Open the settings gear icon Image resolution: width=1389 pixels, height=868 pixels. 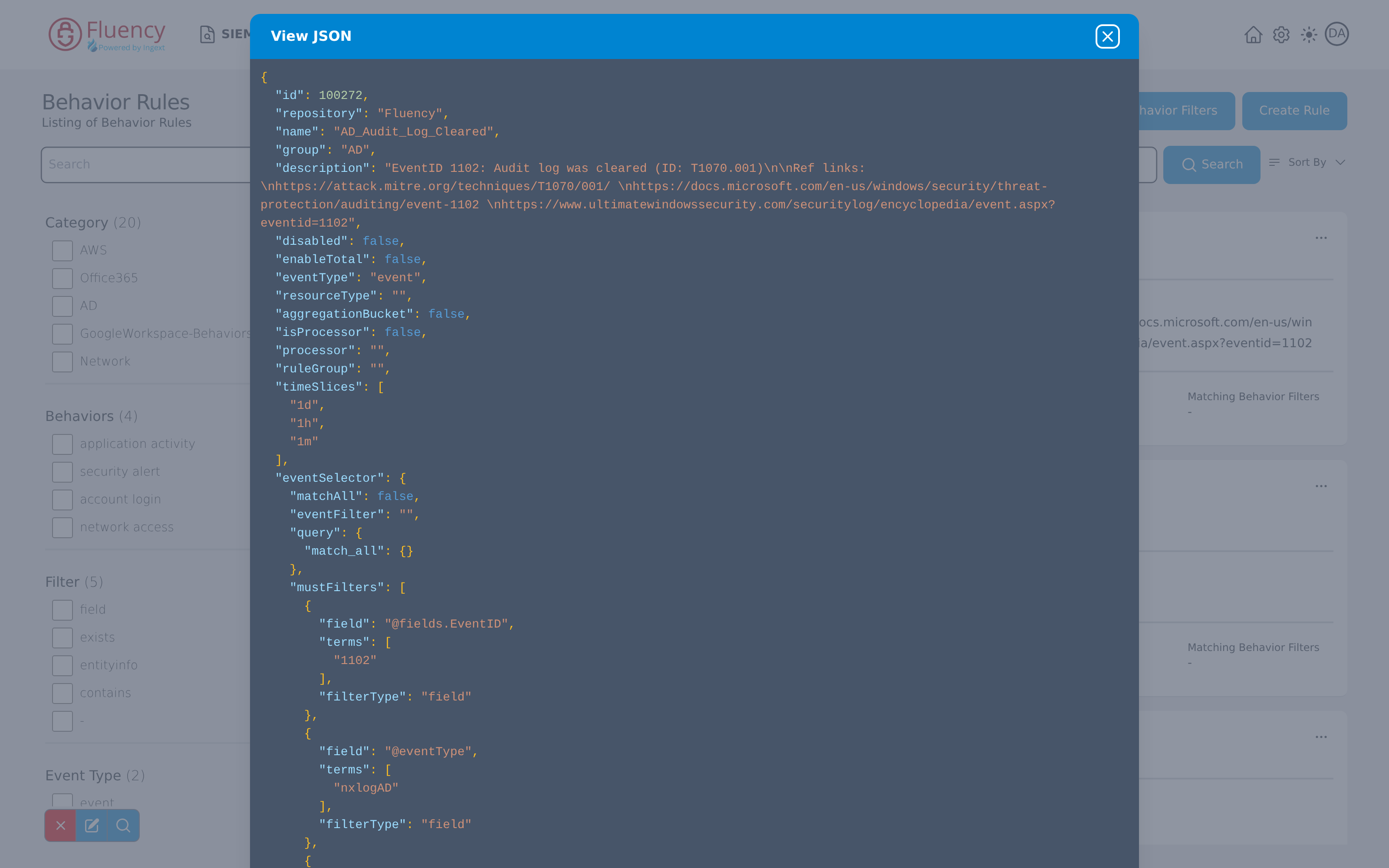click(1281, 35)
